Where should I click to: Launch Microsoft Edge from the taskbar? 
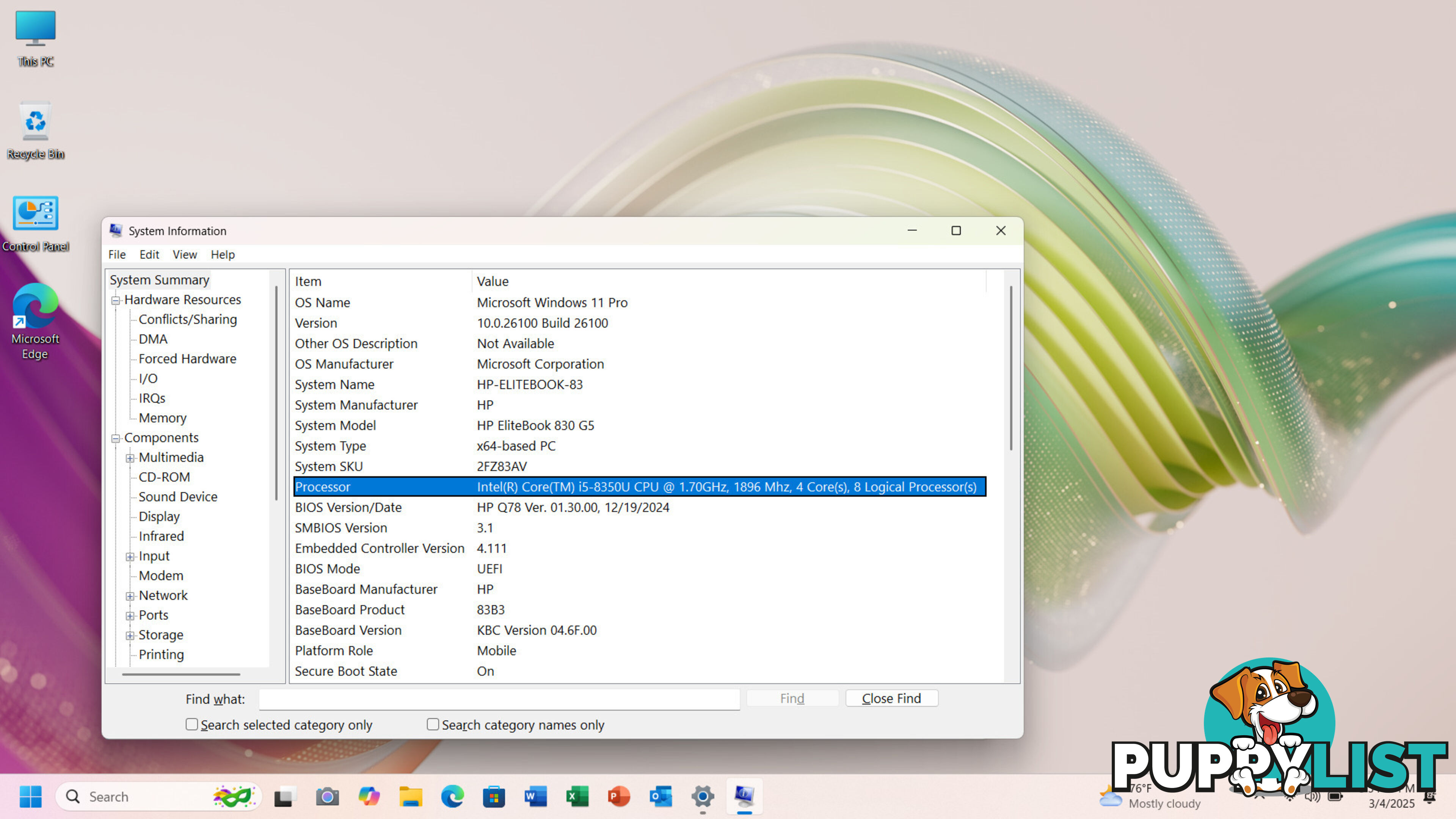pos(452,796)
